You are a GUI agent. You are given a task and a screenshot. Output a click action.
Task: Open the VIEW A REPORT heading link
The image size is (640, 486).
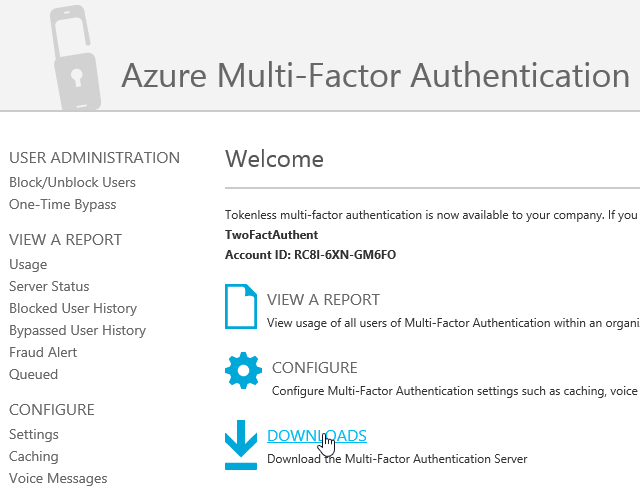tap(323, 299)
